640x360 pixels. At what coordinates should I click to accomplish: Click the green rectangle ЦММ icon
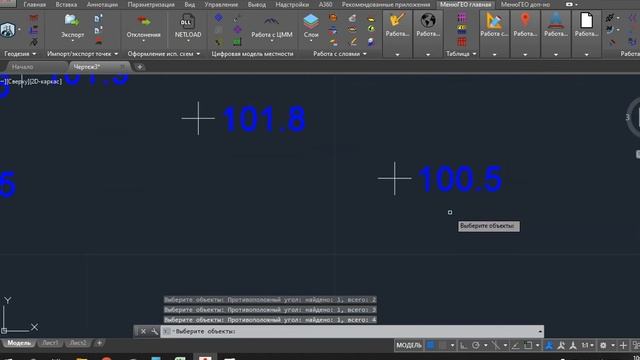[237, 42]
